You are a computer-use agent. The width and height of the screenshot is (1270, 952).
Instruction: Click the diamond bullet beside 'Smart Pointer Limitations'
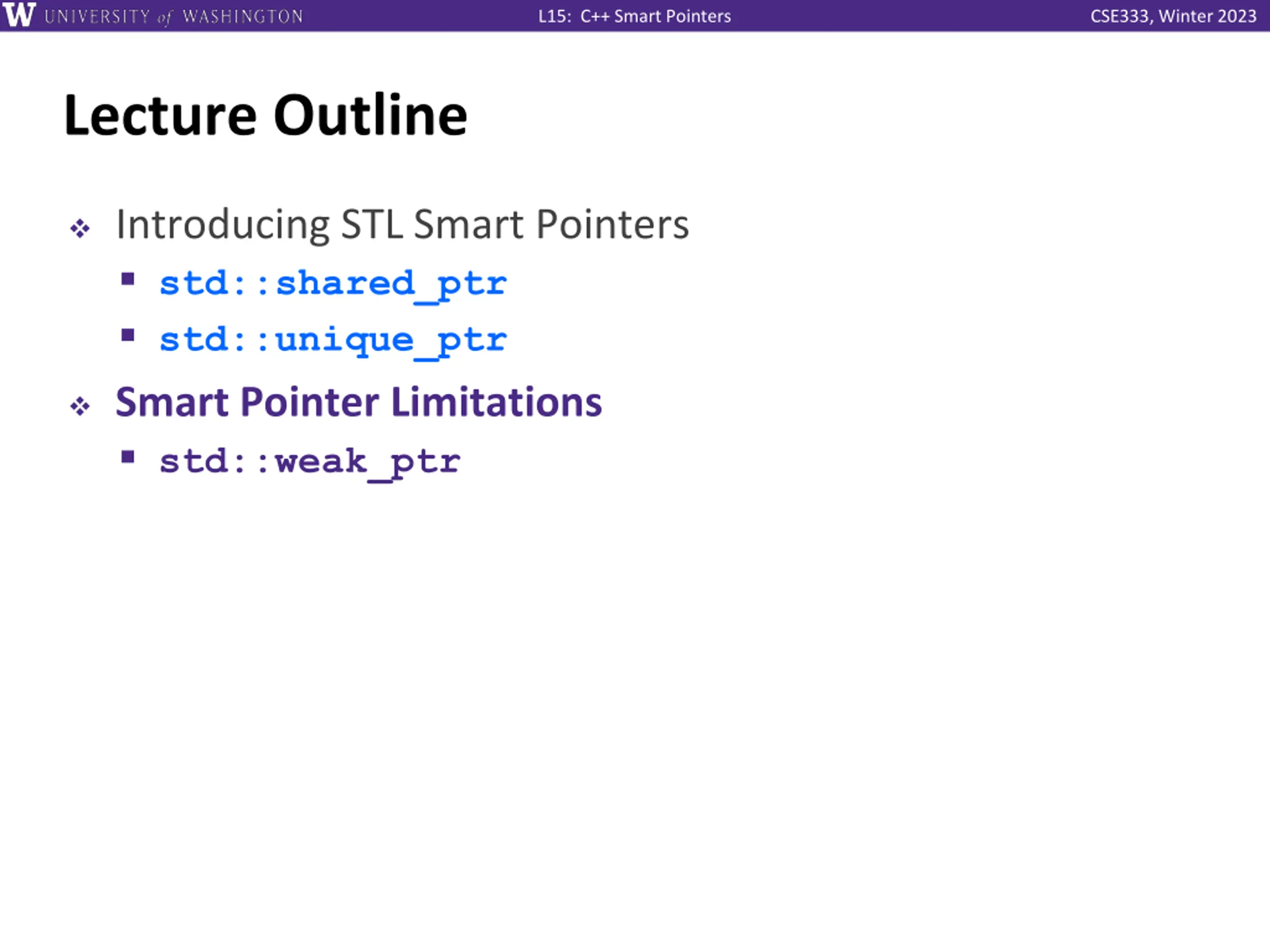point(80,406)
